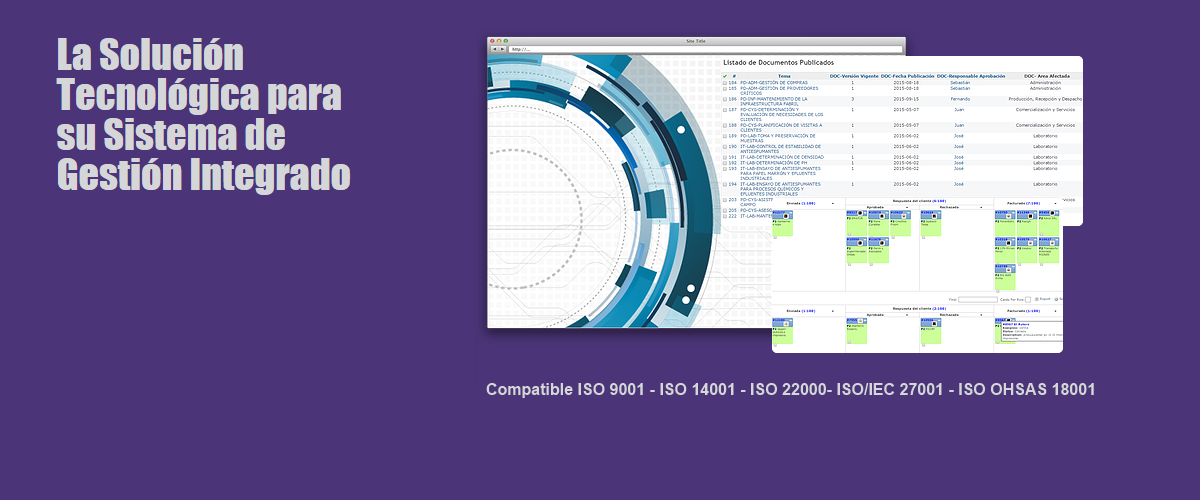Click the Compatible ISO 9001 standards line

pos(790,389)
